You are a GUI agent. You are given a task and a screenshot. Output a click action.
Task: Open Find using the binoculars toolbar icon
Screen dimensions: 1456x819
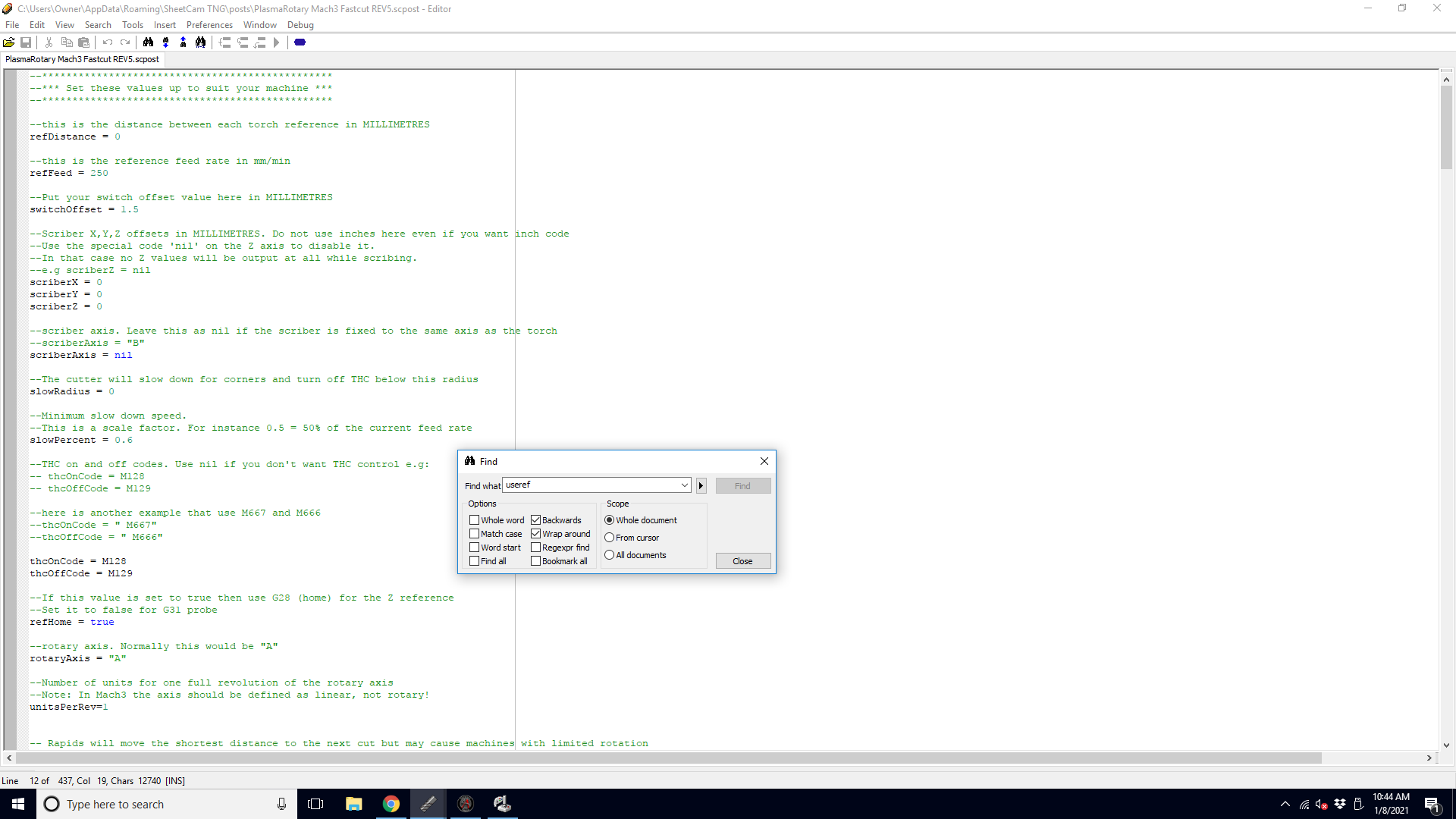tap(149, 42)
